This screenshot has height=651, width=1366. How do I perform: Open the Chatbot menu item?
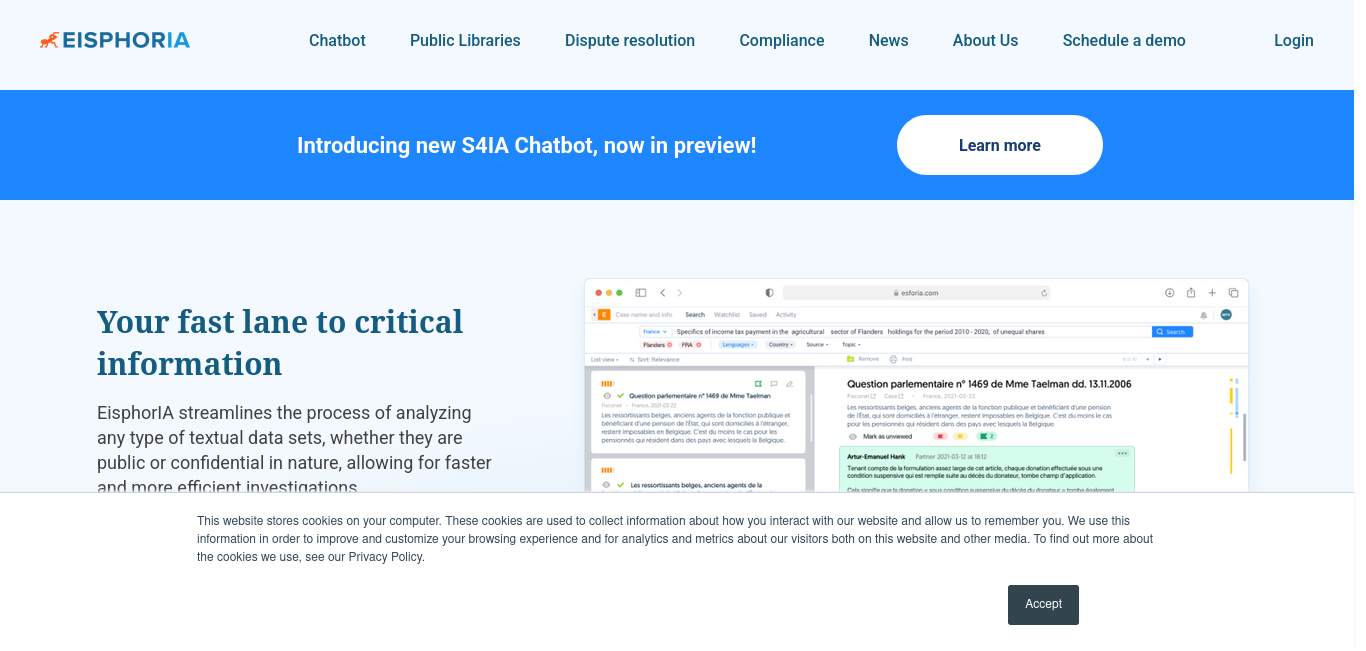click(x=337, y=41)
